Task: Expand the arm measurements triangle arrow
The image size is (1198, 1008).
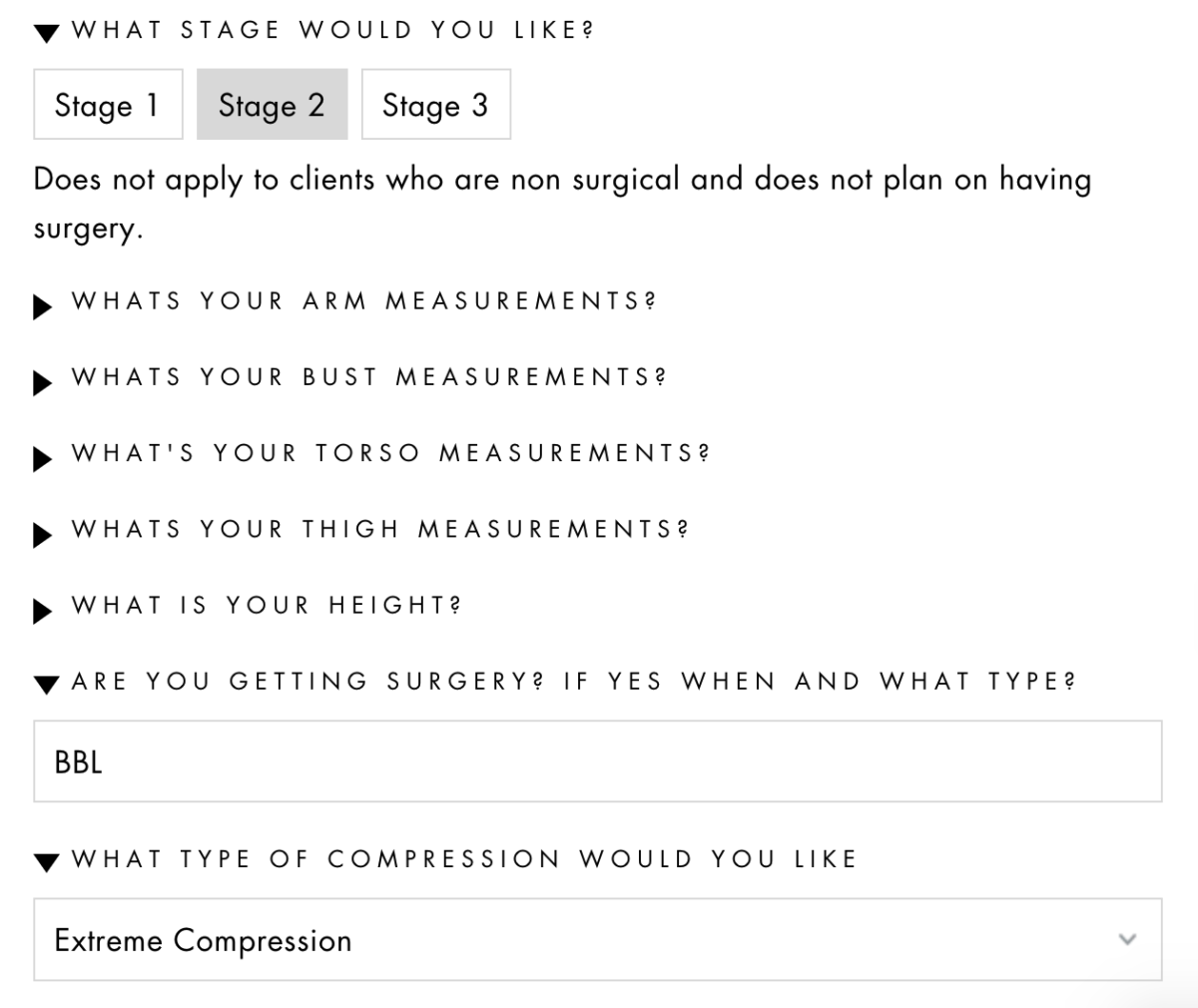Action: (x=43, y=306)
